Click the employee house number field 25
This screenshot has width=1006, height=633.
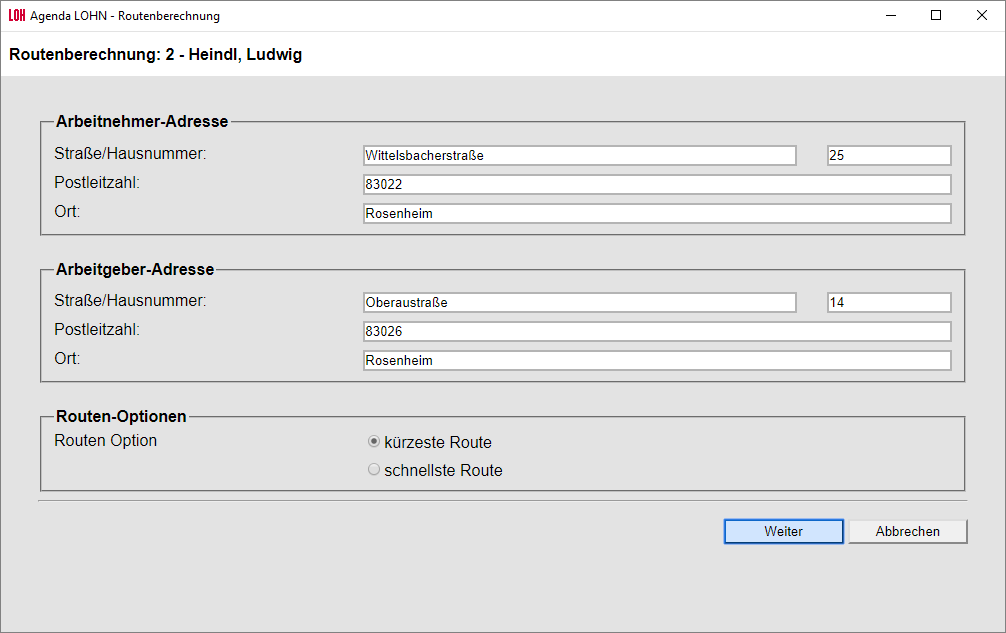[889, 156]
